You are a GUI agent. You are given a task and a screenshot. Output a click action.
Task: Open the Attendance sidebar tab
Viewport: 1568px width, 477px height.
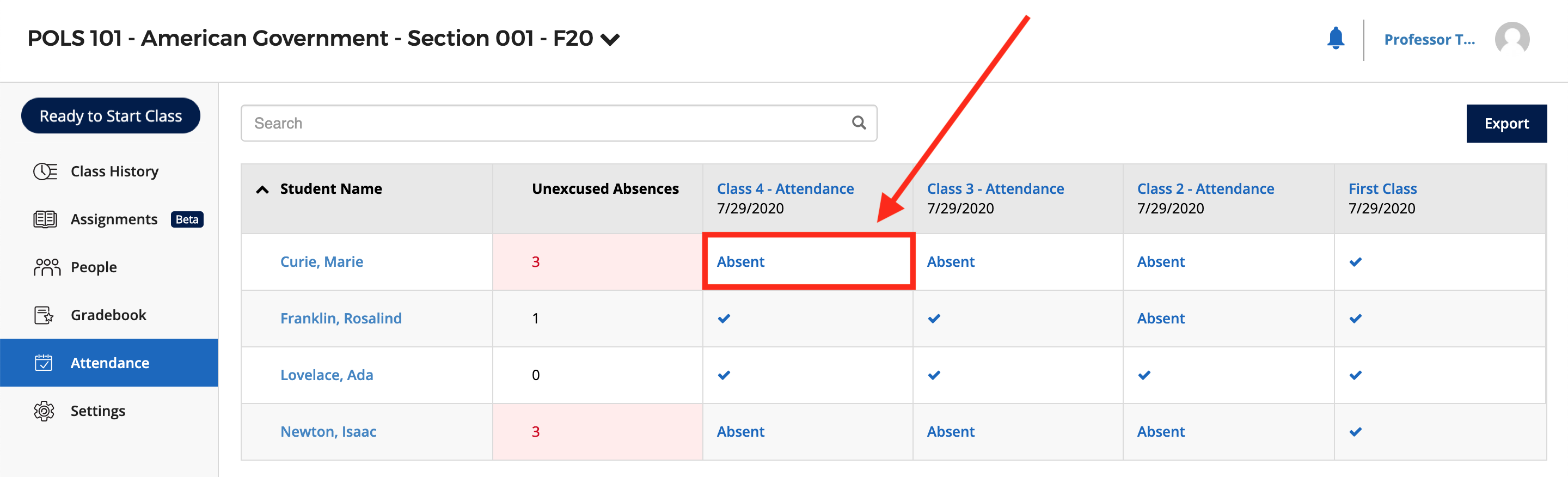109,363
